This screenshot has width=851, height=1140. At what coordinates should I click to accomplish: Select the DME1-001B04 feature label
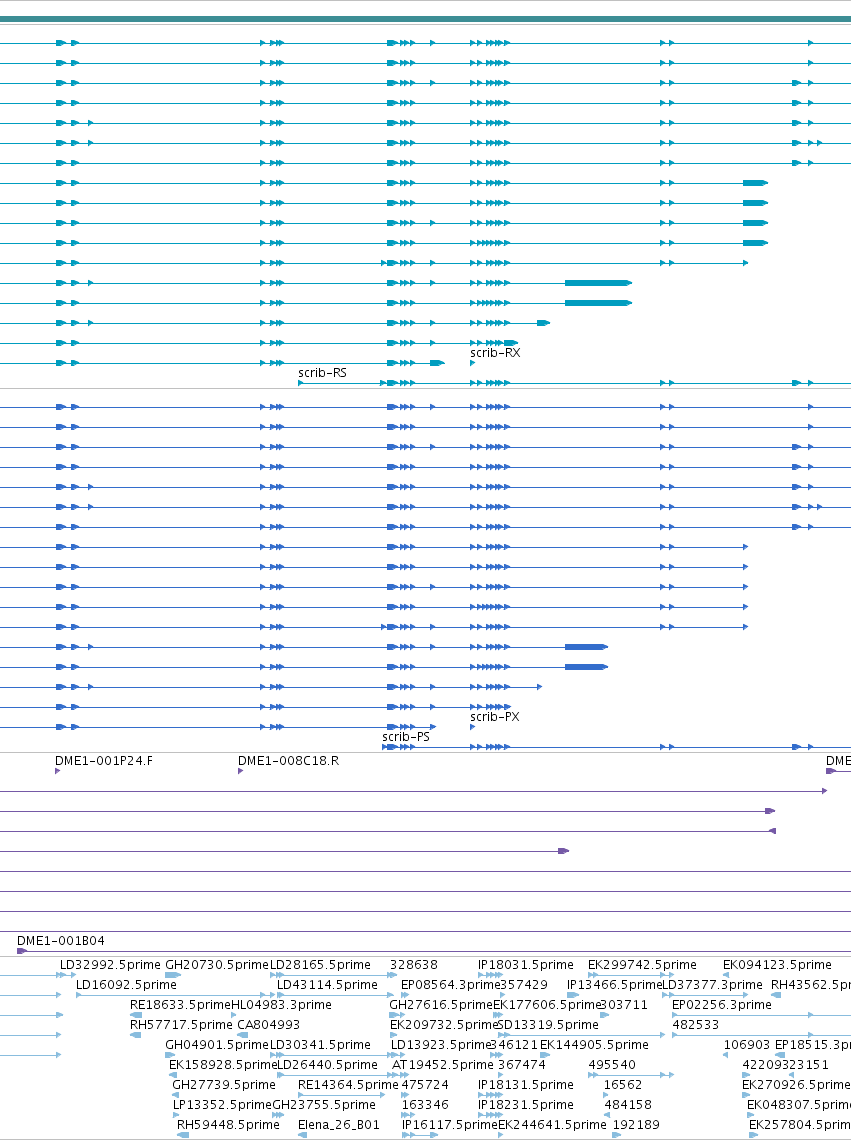coord(61,941)
